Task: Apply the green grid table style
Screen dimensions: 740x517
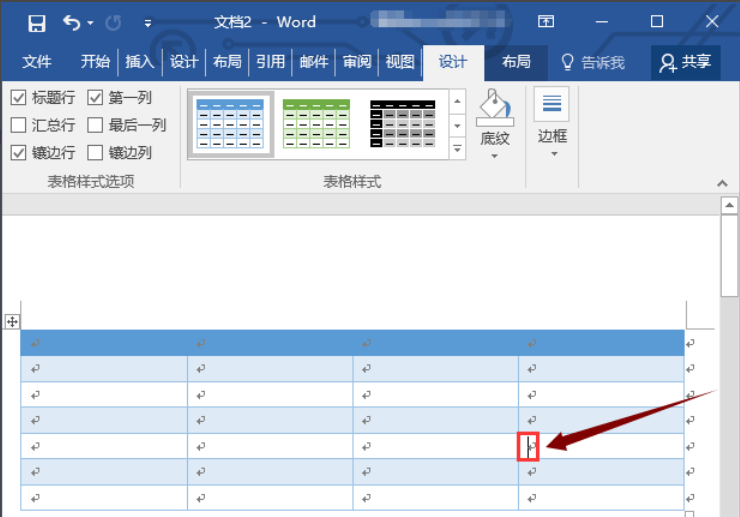Action: coord(316,124)
